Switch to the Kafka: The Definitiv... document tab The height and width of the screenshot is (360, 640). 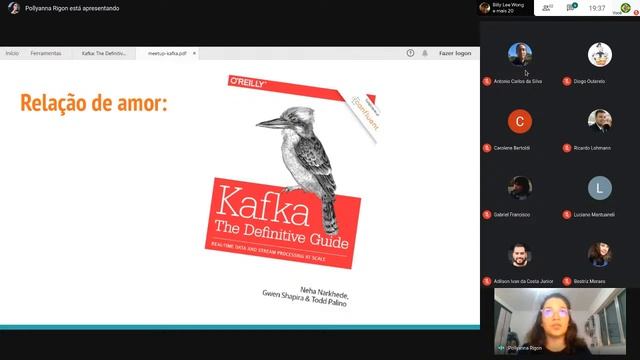(x=104, y=53)
